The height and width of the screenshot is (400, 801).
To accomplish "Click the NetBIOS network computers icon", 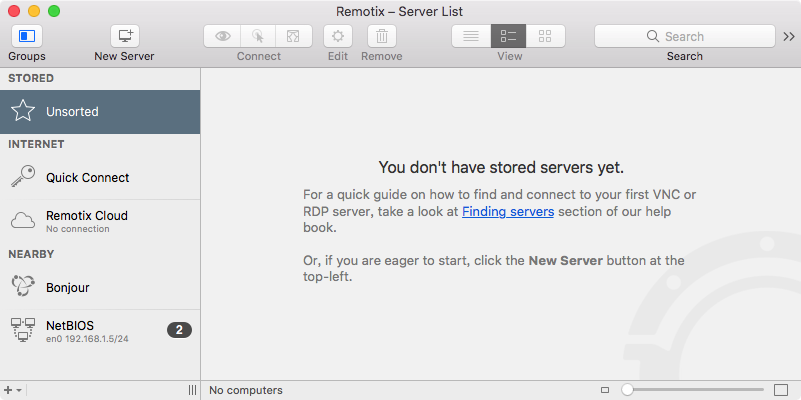I will [x=23, y=330].
